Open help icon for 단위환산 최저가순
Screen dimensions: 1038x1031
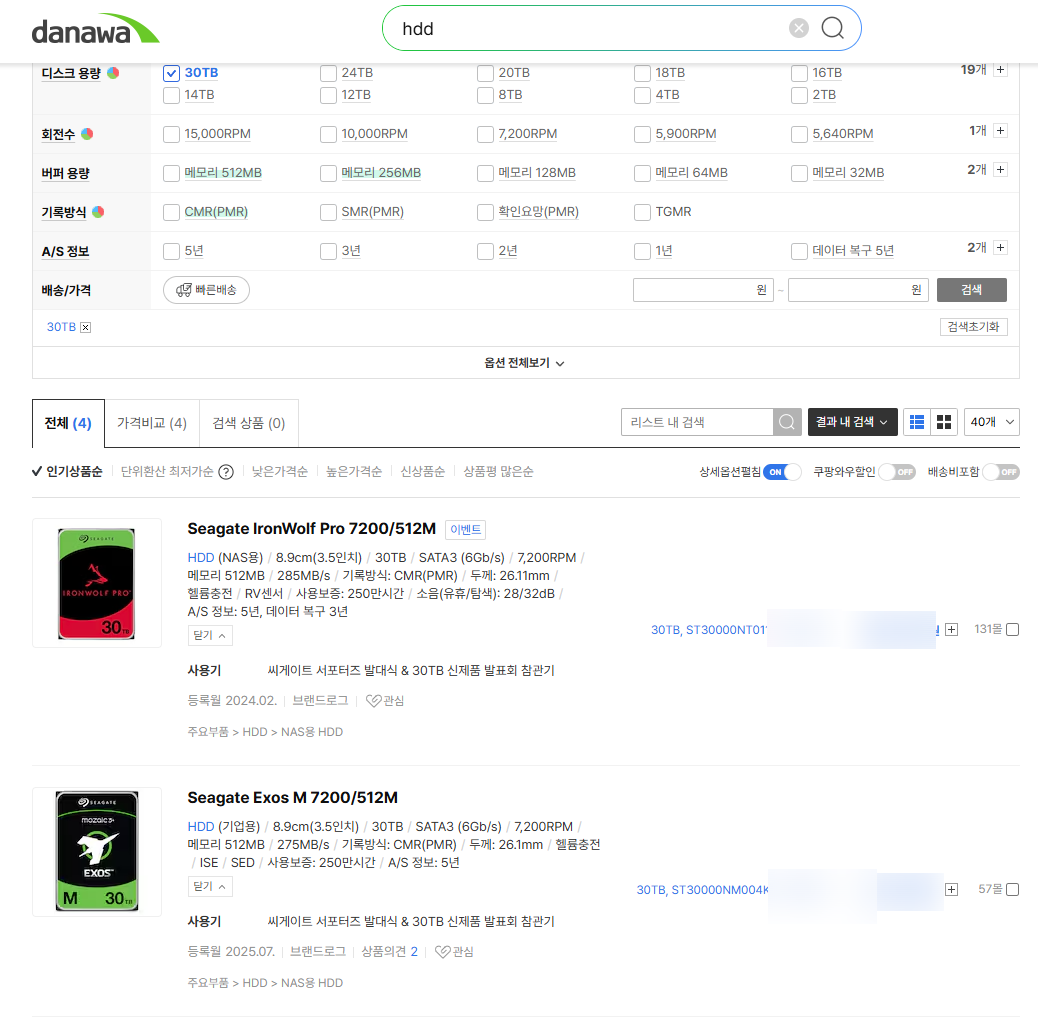[x=226, y=472]
